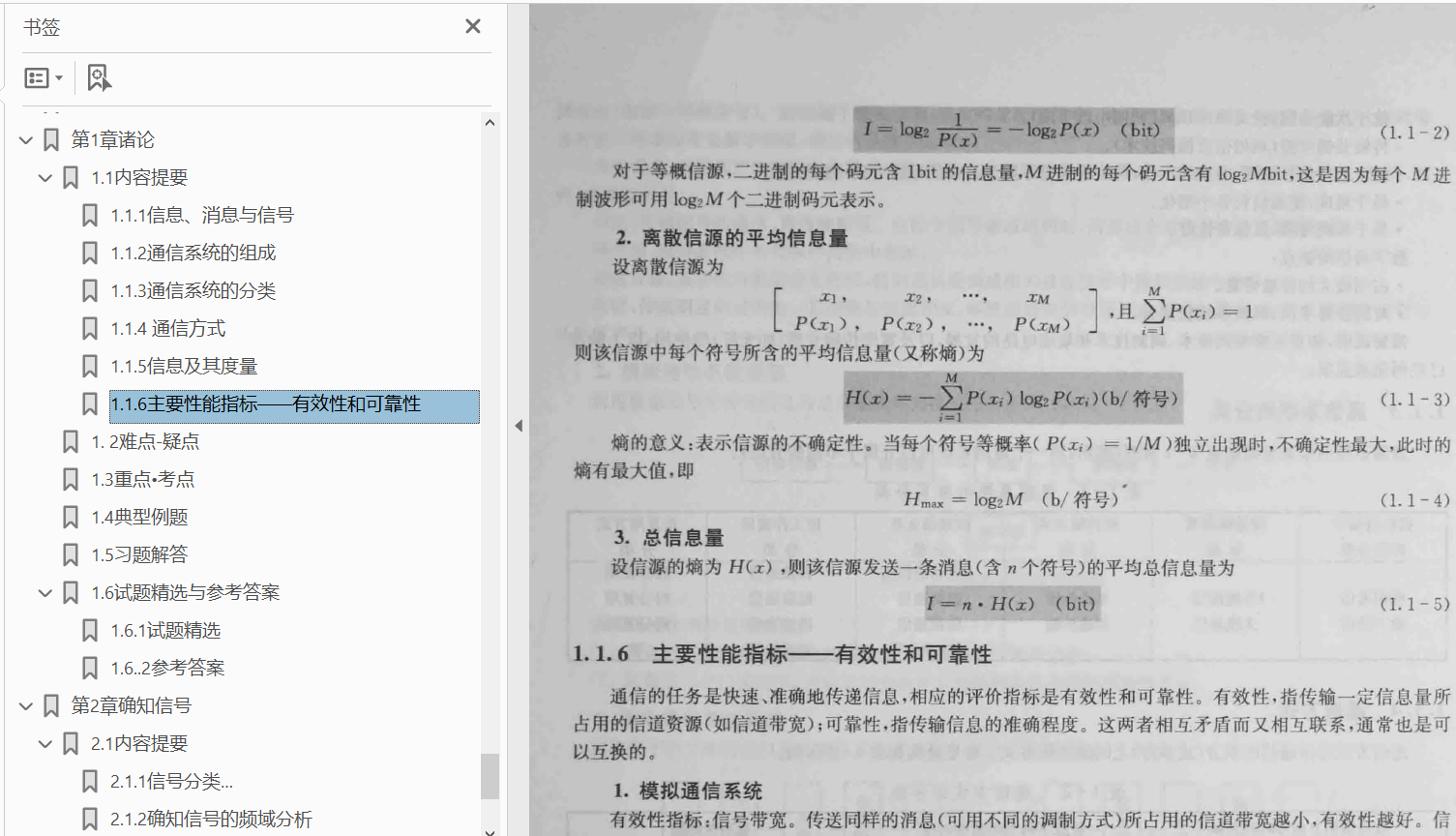
Task: Click the bookmark icon beside 1.5习题解答
Action: [x=71, y=553]
